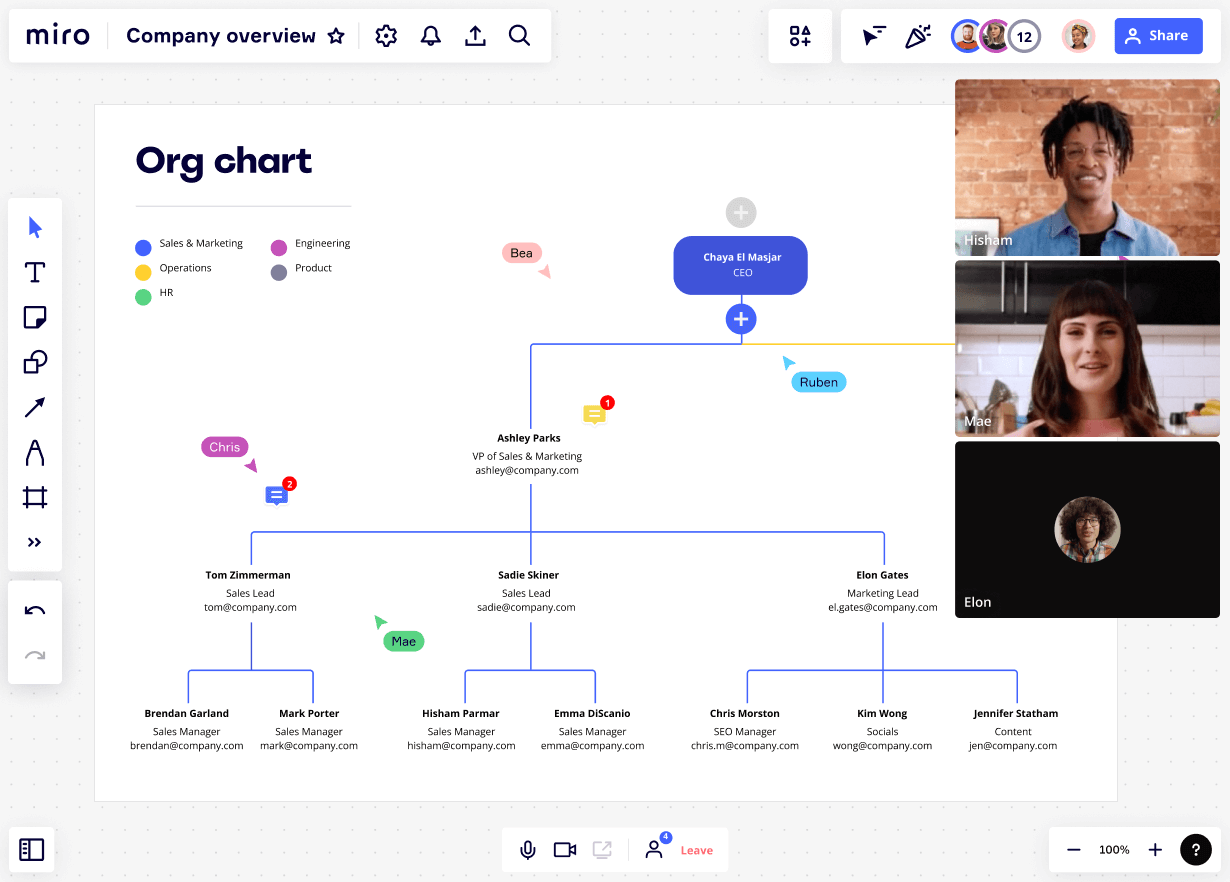
Task: Choose the Shapes tool
Action: 35,362
